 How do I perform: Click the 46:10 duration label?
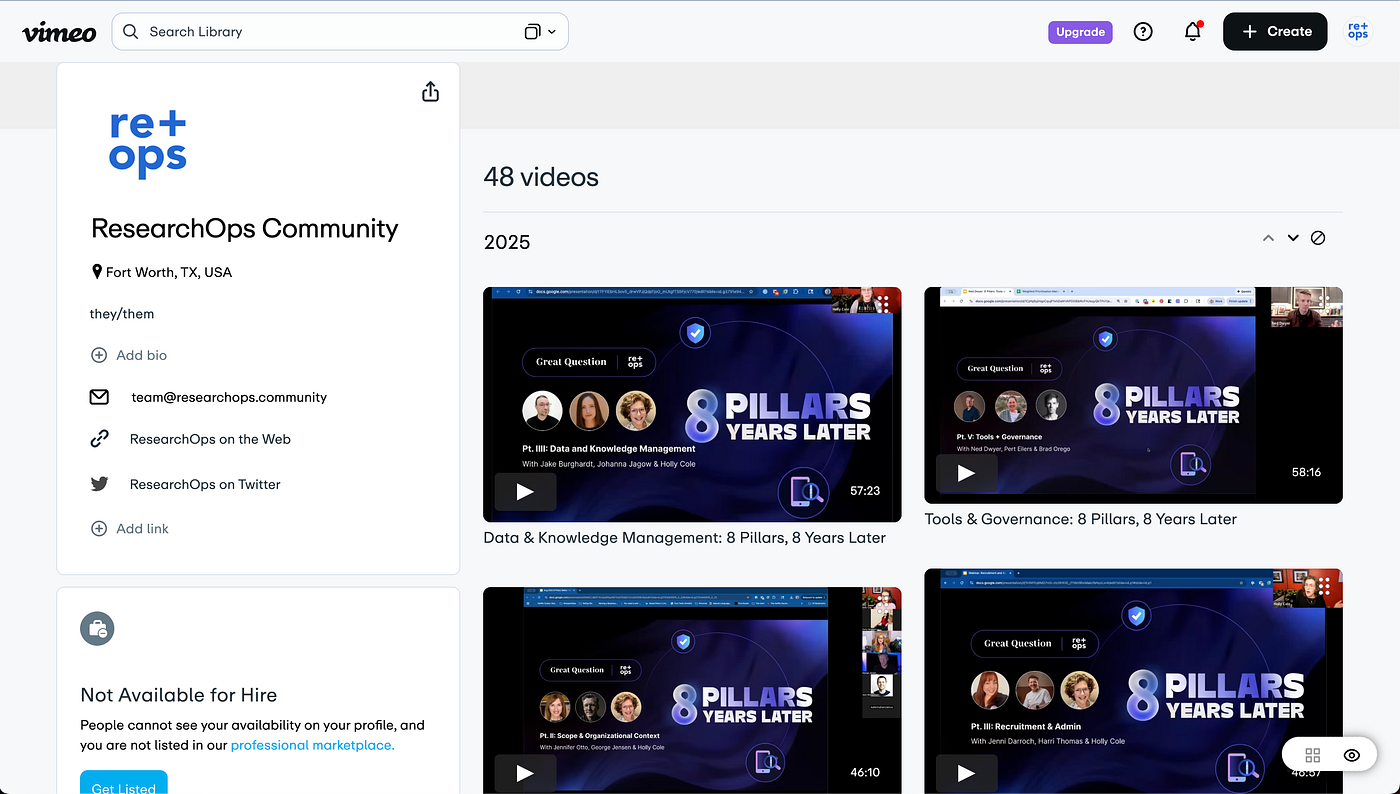click(865, 772)
